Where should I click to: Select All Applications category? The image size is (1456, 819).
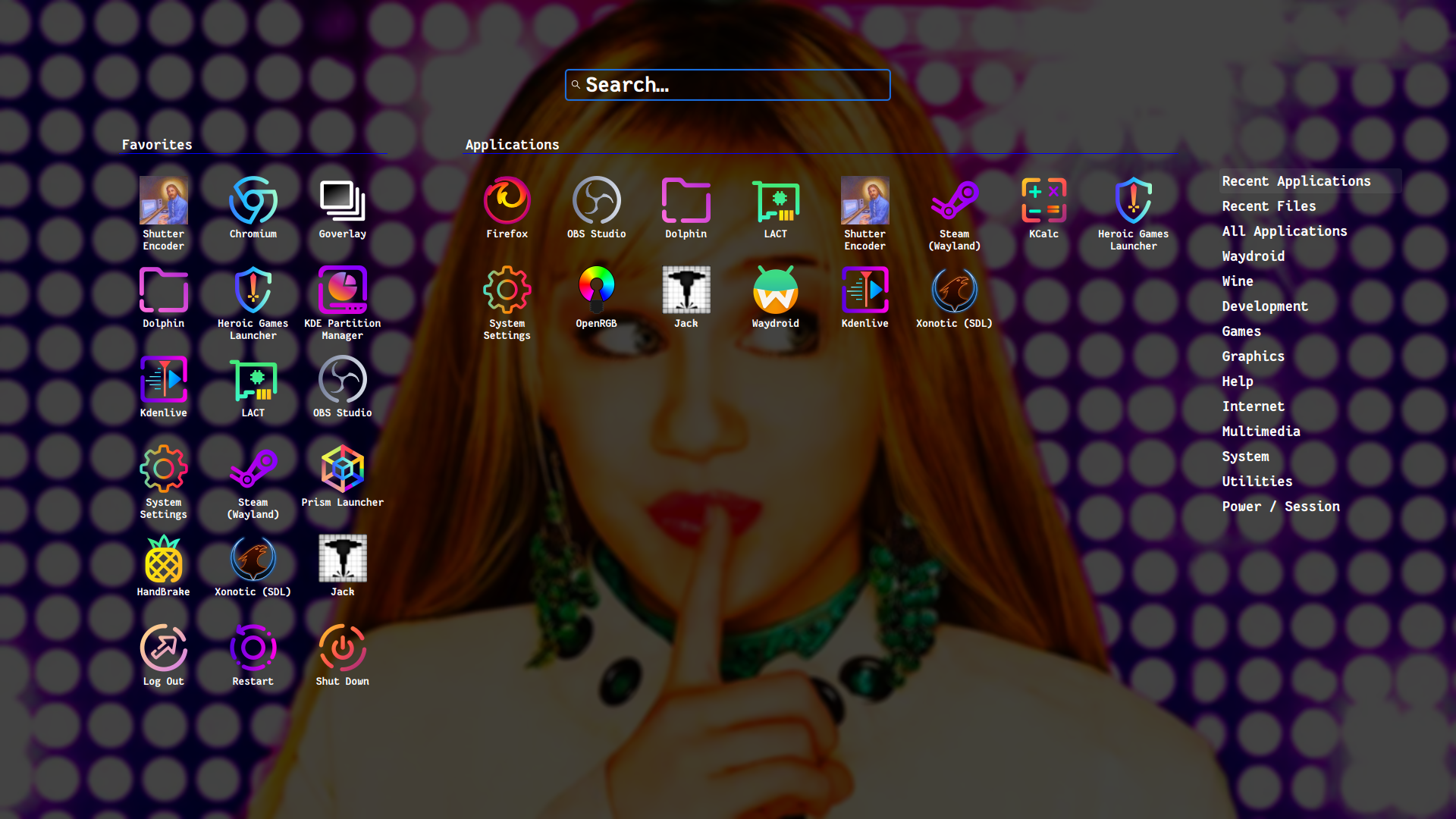coord(1284,231)
